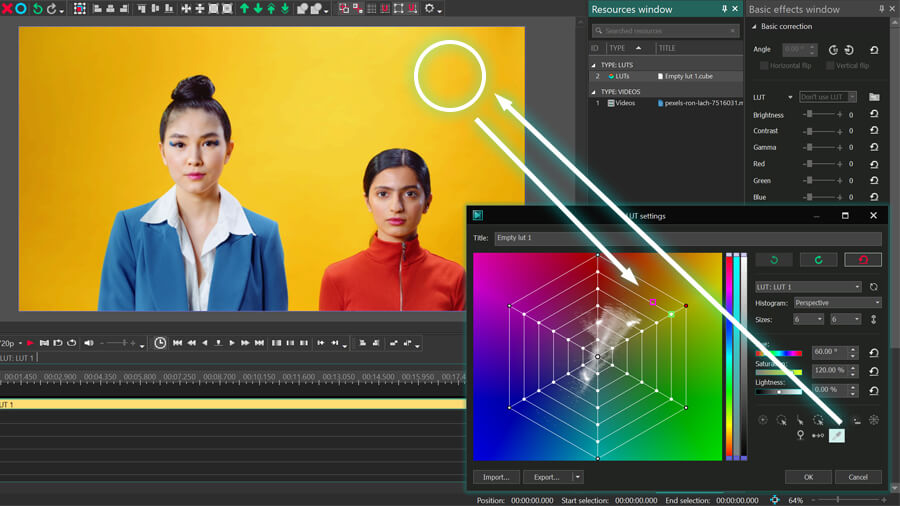
Task: Open LUT folder browse icon in Basic effects
Action: point(874,97)
